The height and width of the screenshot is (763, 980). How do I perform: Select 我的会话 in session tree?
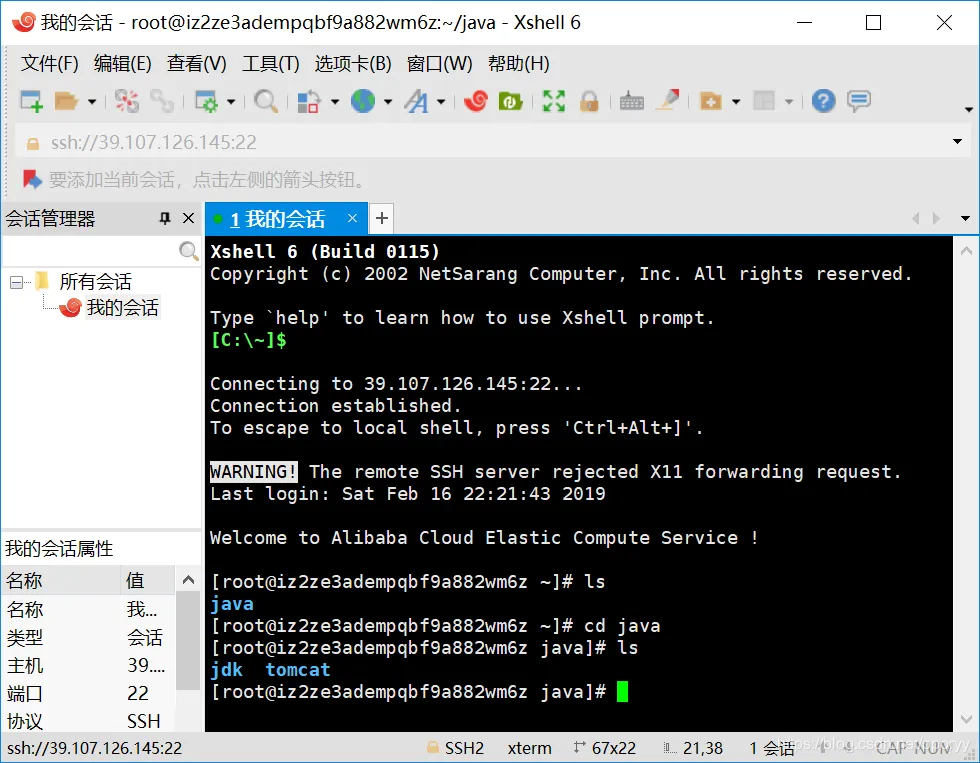tap(122, 307)
